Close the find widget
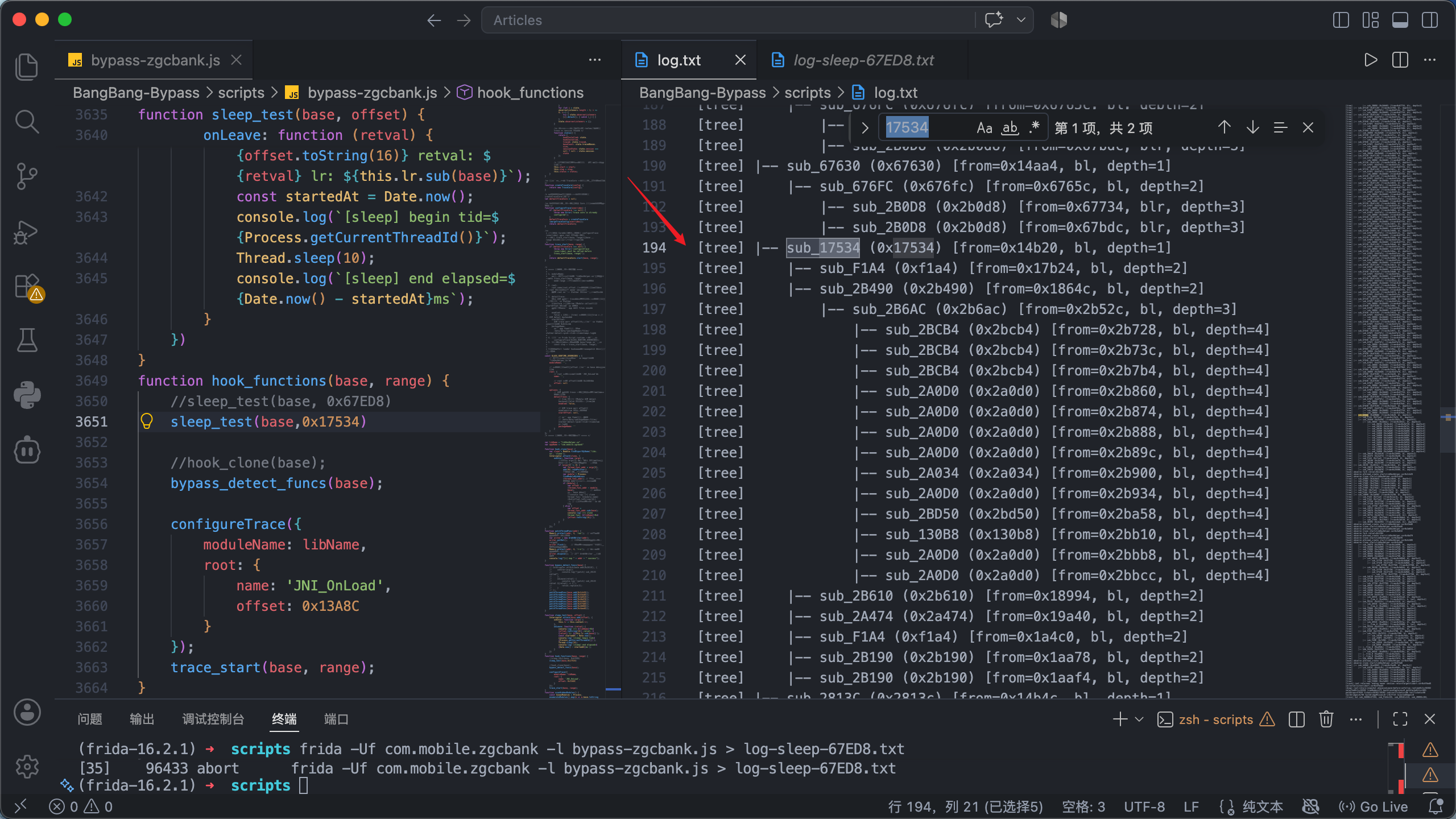 (1308, 127)
